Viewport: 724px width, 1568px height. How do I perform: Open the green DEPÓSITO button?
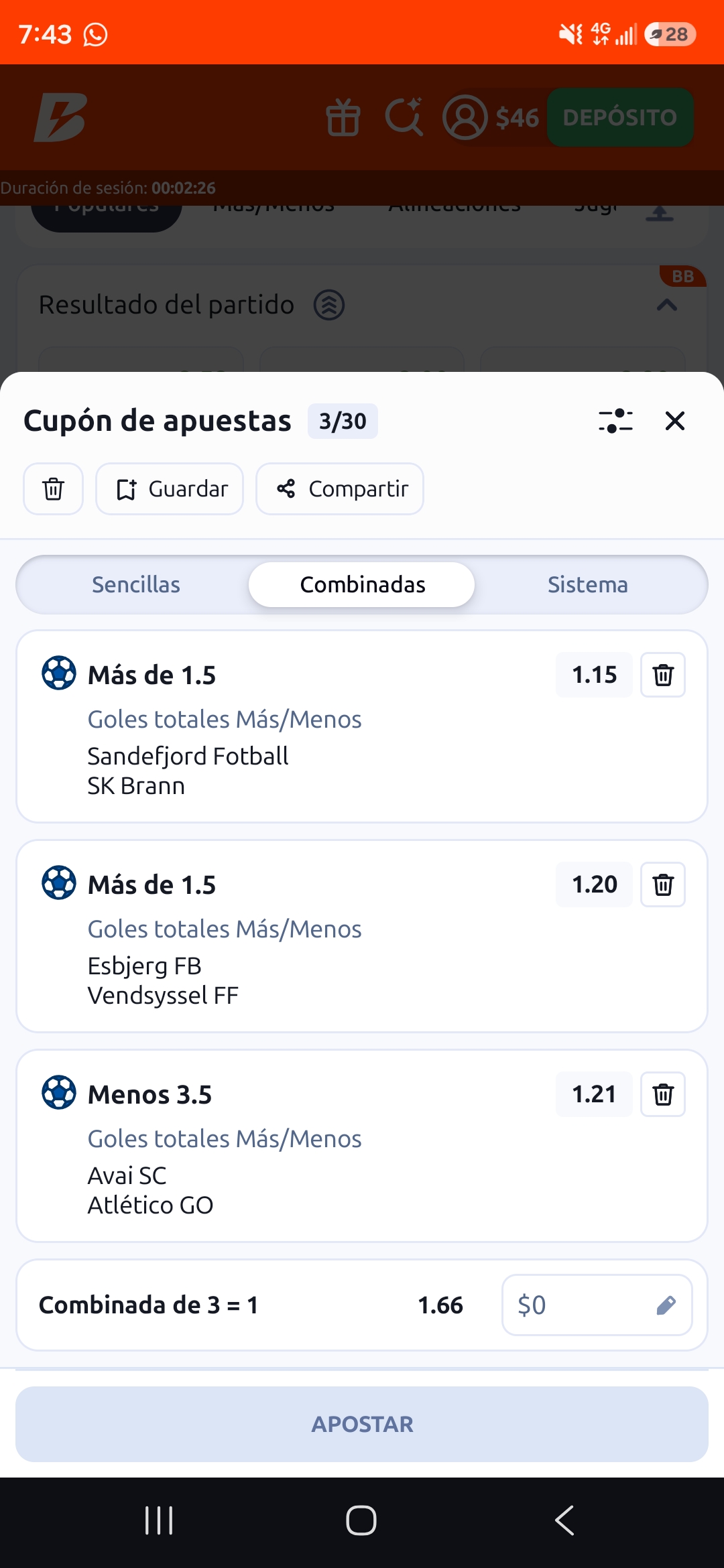click(620, 117)
